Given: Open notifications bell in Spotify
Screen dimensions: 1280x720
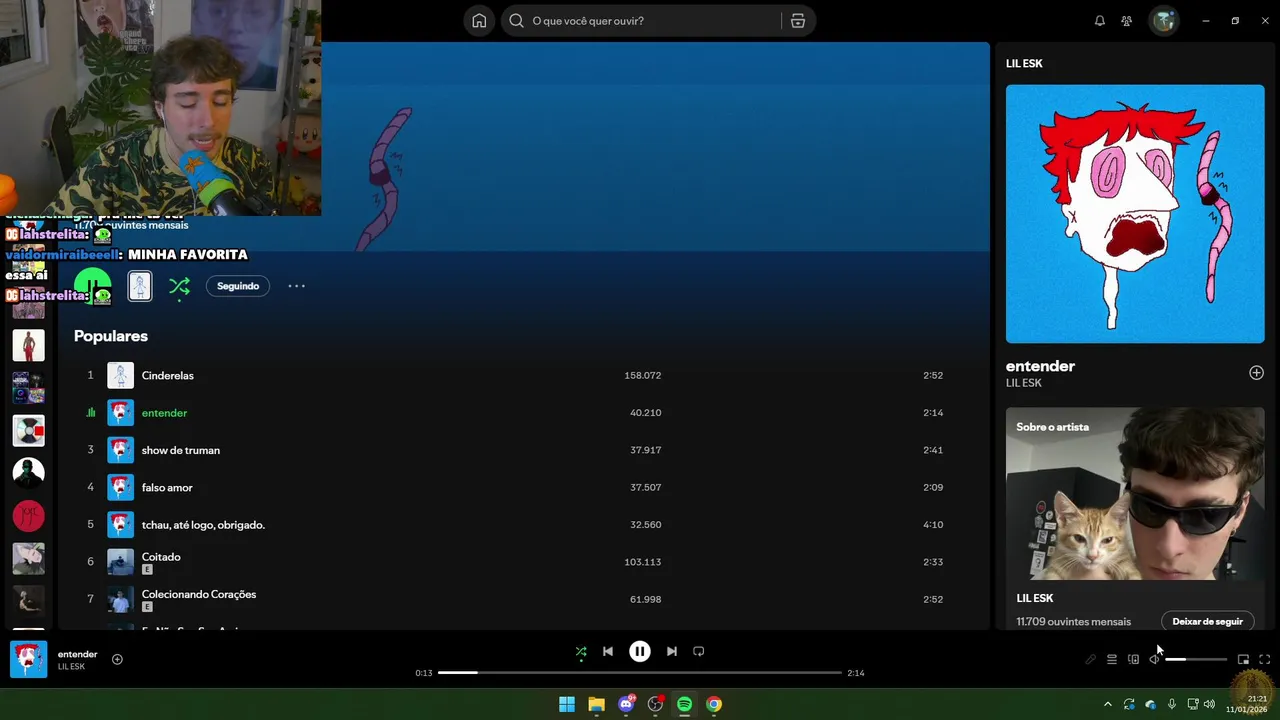Looking at the screenshot, I should click(x=1100, y=21).
